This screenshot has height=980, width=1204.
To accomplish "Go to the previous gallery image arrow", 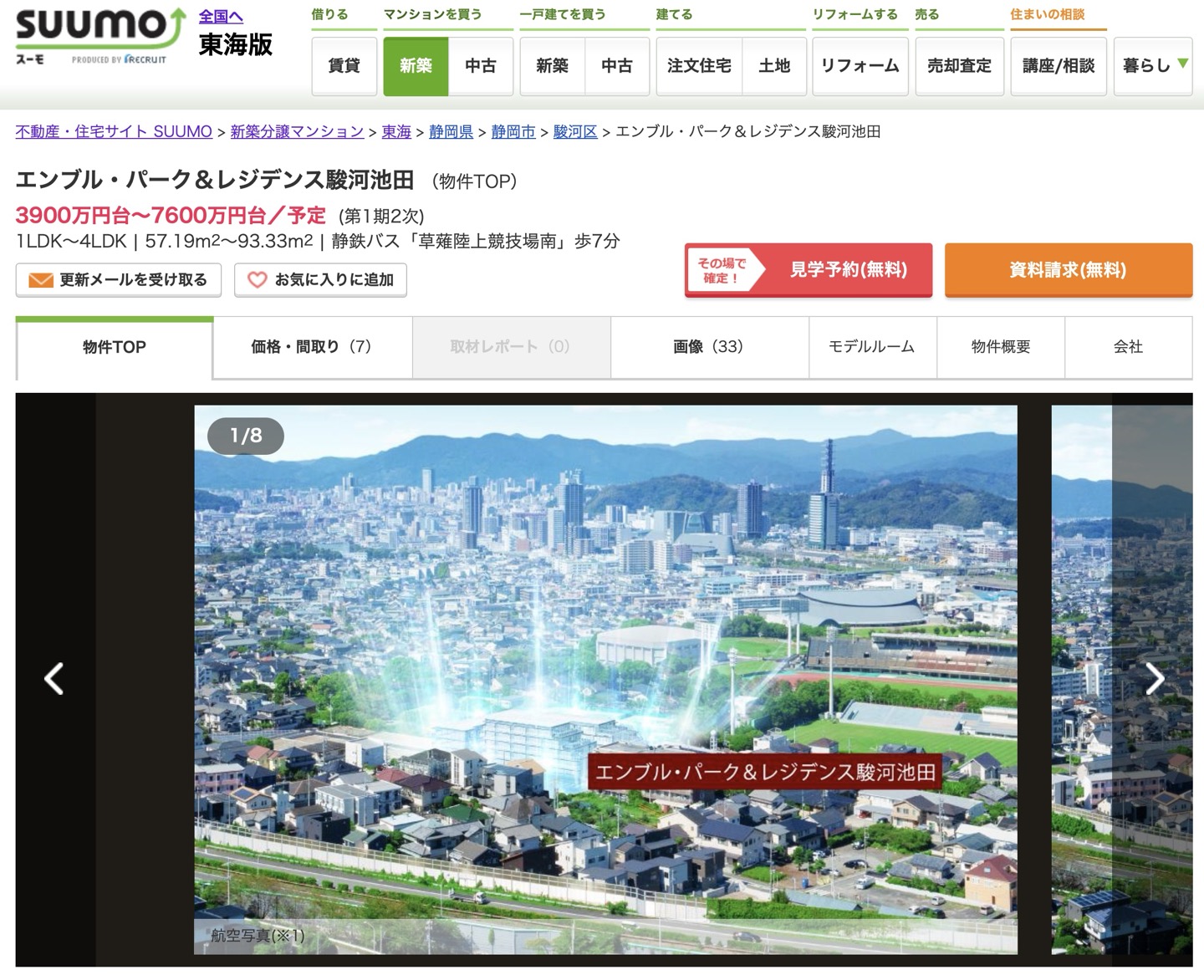I will click(54, 679).
